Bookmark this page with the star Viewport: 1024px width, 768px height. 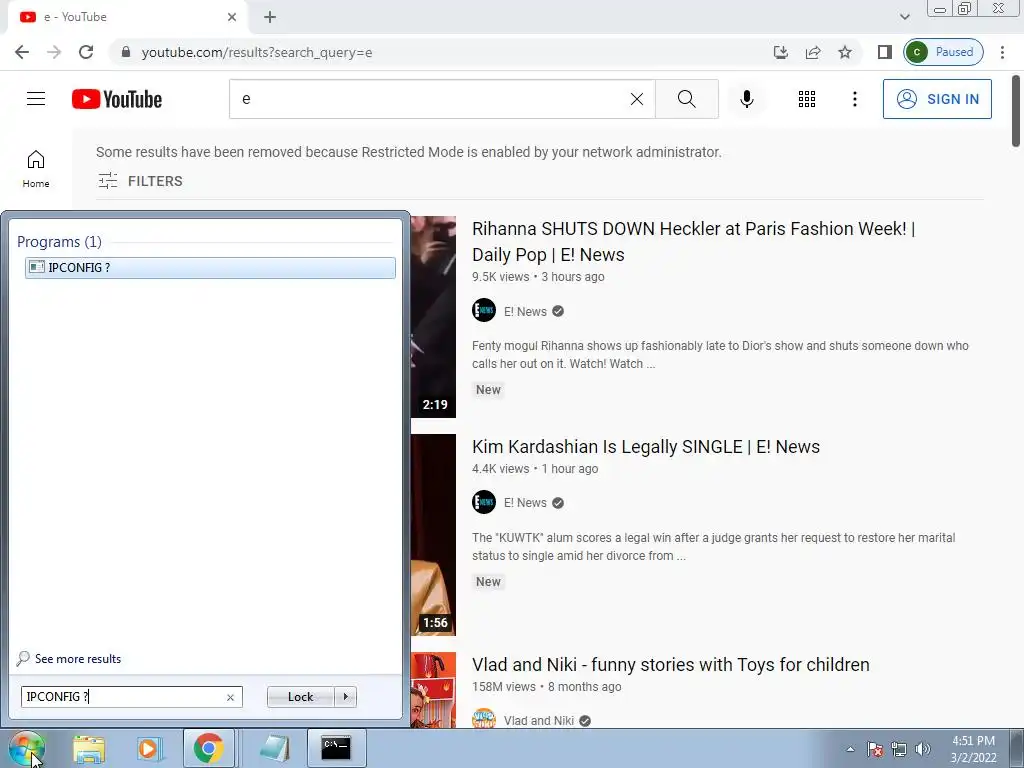tap(845, 52)
